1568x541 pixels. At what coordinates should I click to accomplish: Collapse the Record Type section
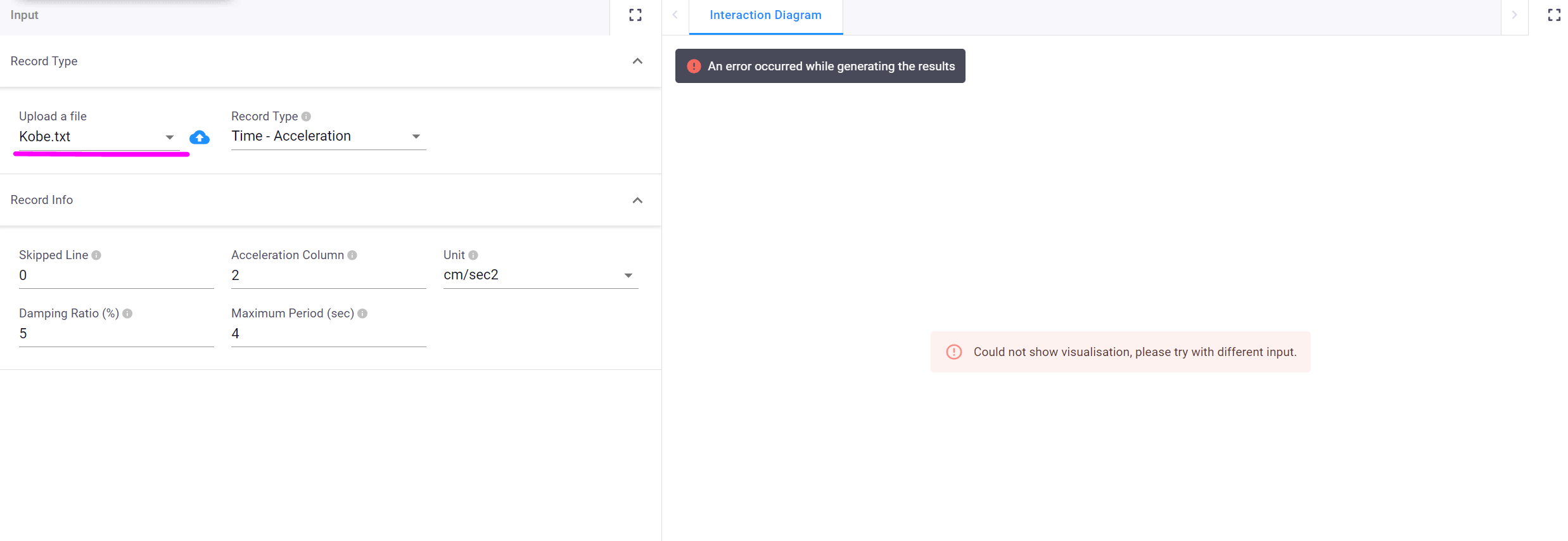tap(637, 61)
